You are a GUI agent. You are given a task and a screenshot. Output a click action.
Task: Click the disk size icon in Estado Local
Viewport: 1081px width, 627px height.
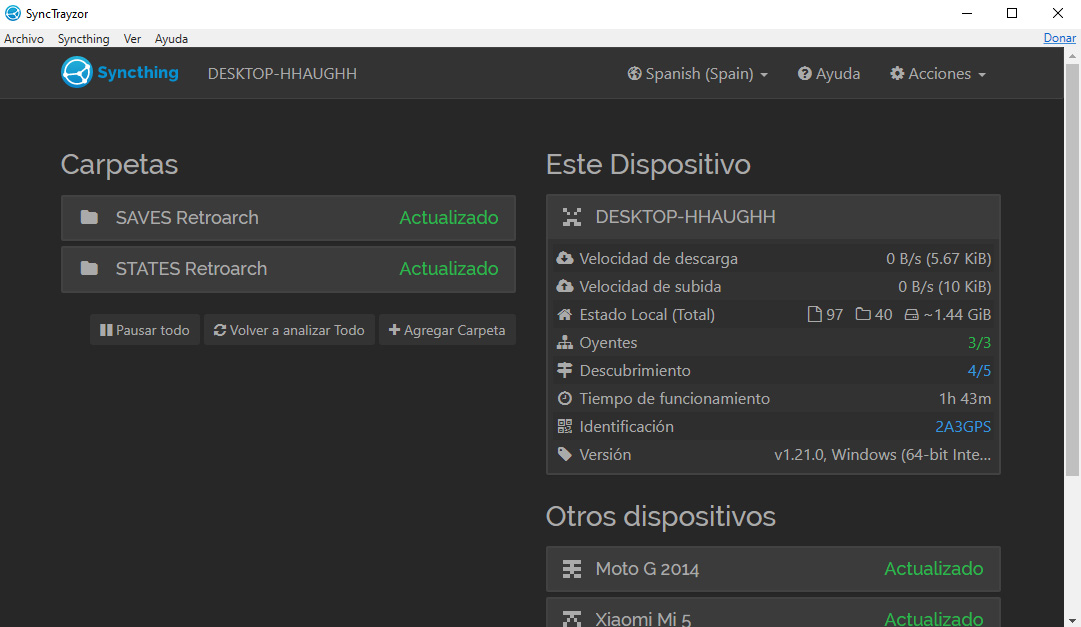tap(911, 315)
